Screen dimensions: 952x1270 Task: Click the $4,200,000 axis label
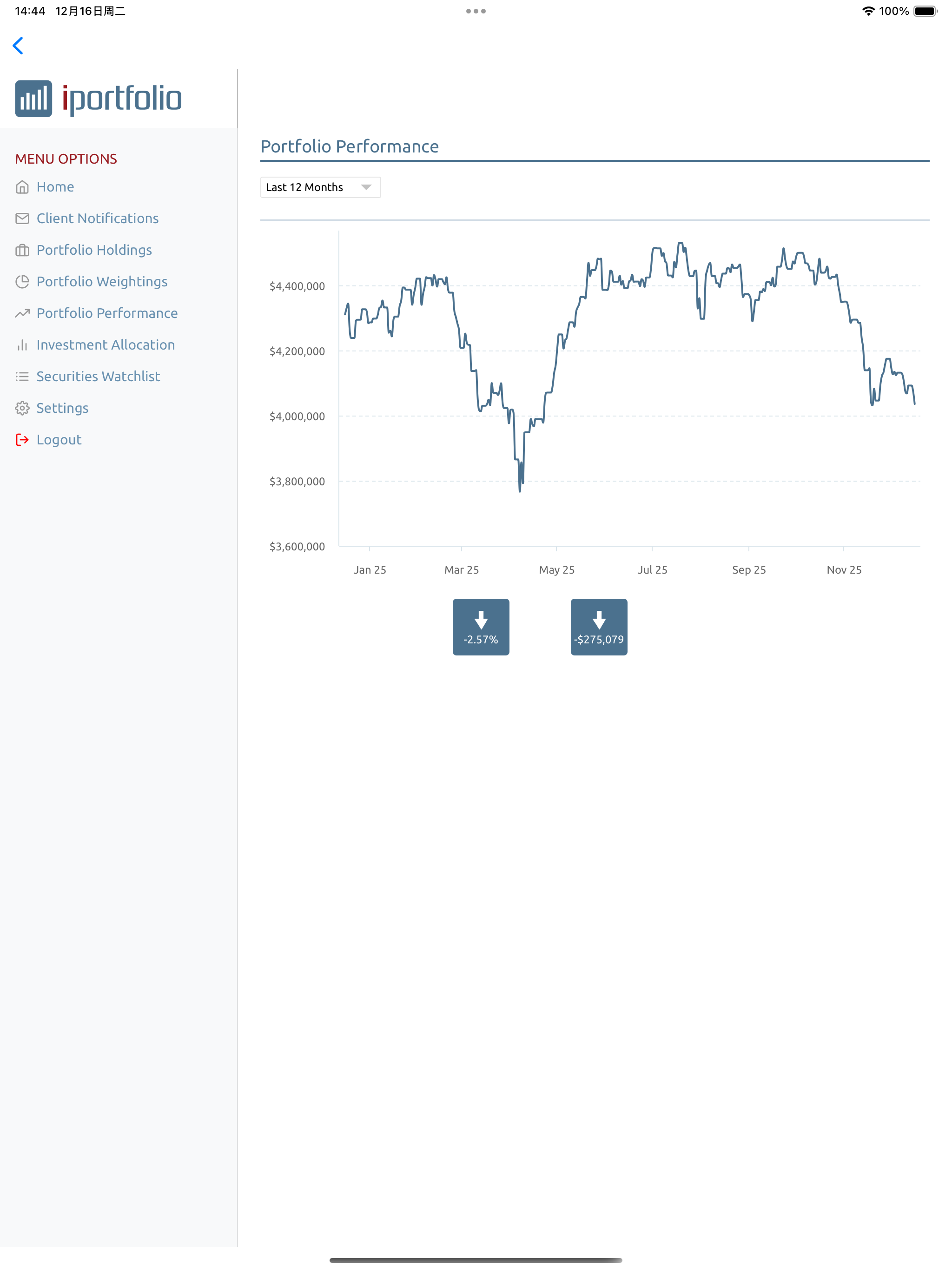[297, 351]
